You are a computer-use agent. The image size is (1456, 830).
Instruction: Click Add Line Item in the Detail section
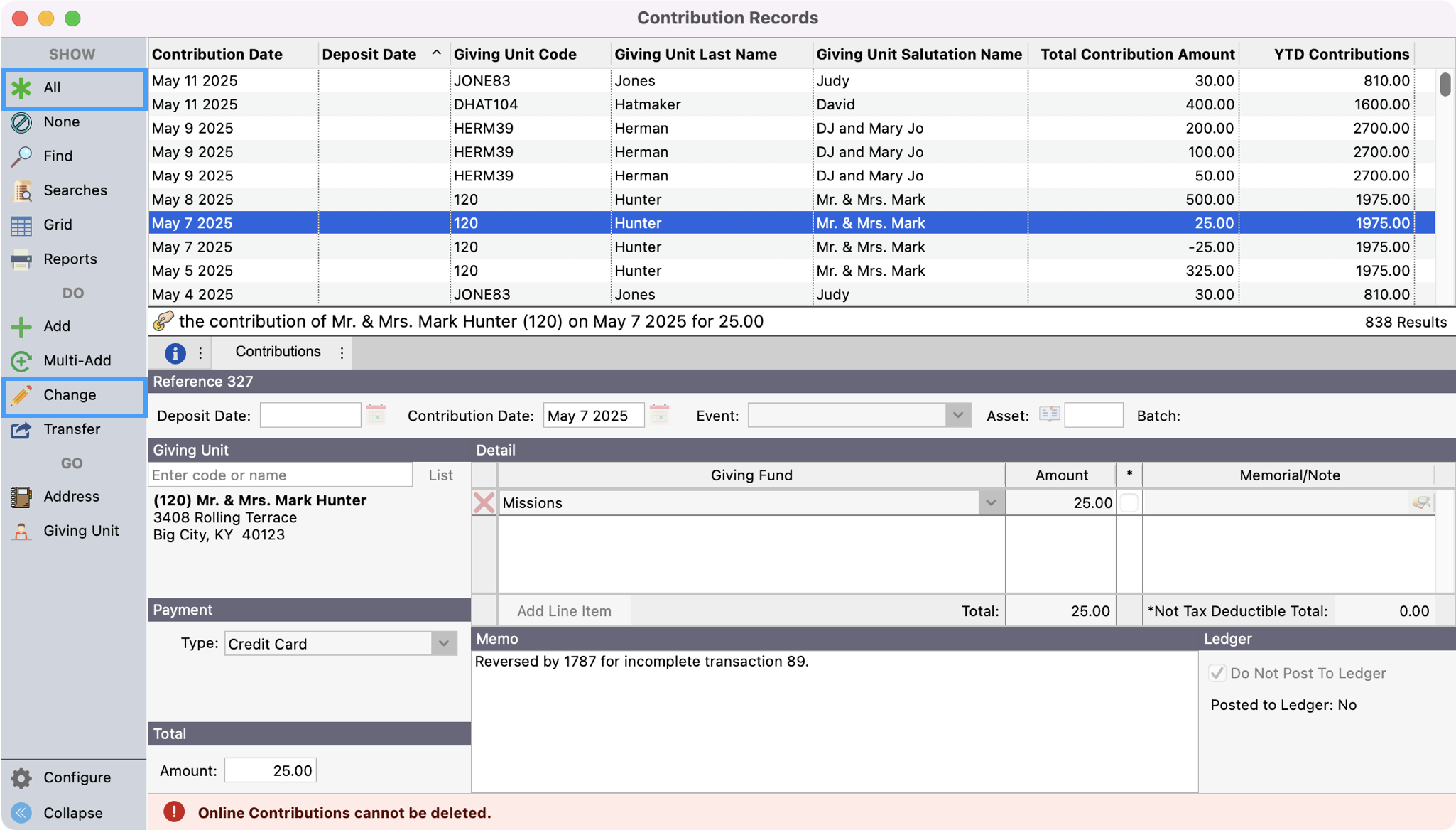click(565, 610)
